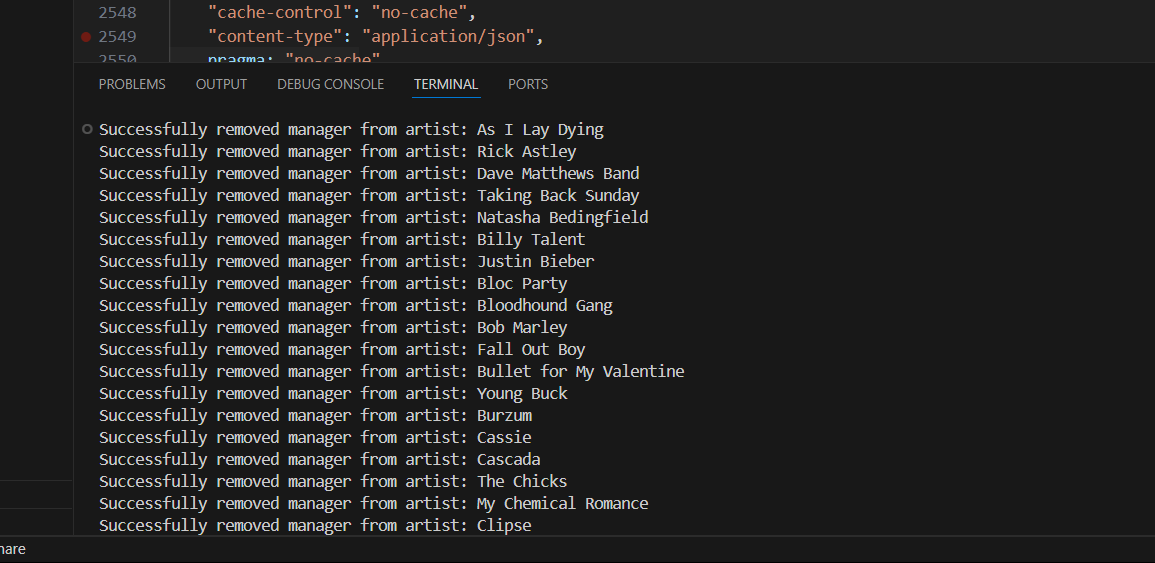The width and height of the screenshot is (1155, 563).
Task: Click terminal line for Bob Marley
Action: (333, 328)
